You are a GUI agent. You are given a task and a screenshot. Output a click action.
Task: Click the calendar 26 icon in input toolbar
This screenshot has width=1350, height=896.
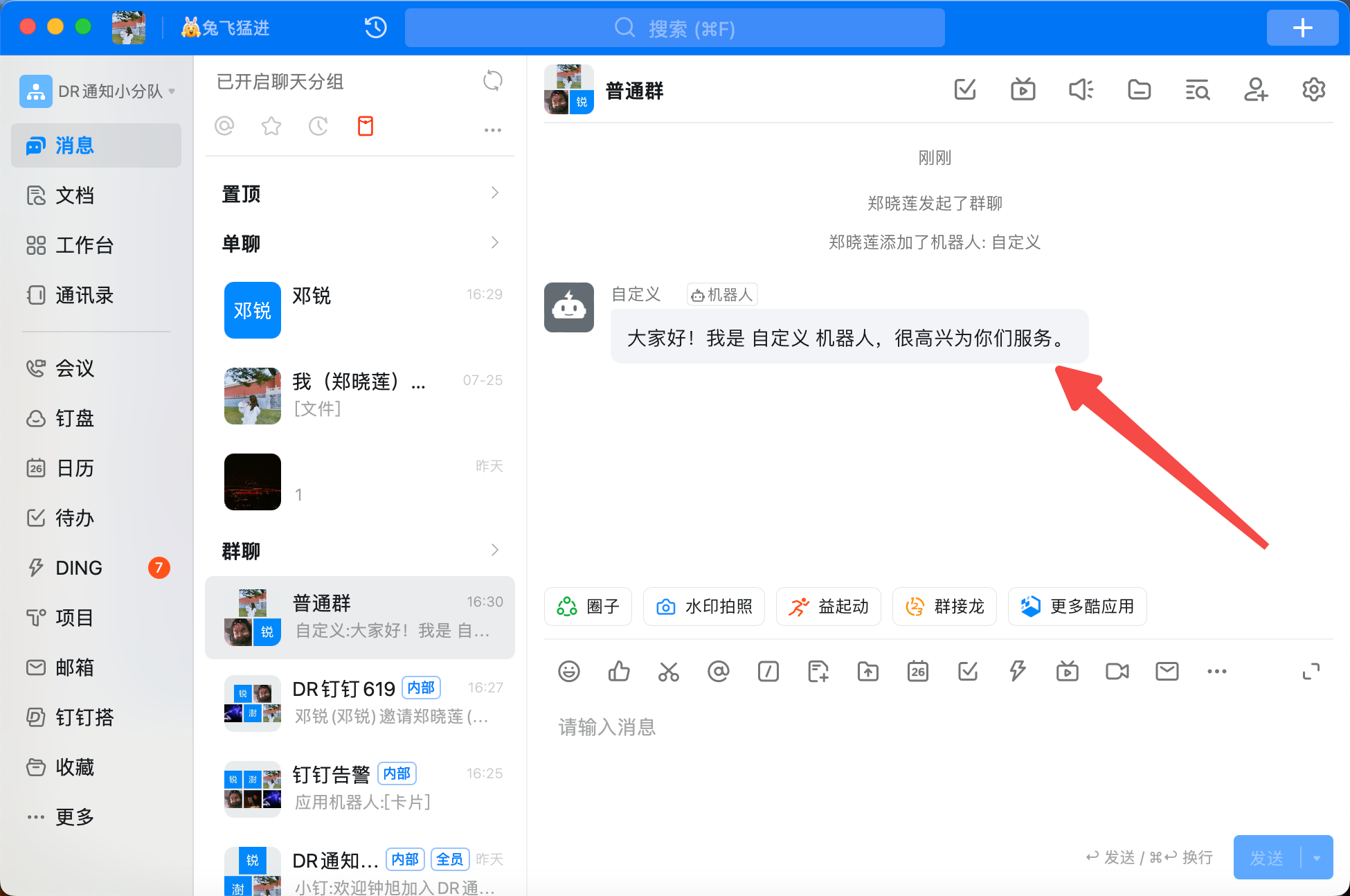tap(918, 671)
